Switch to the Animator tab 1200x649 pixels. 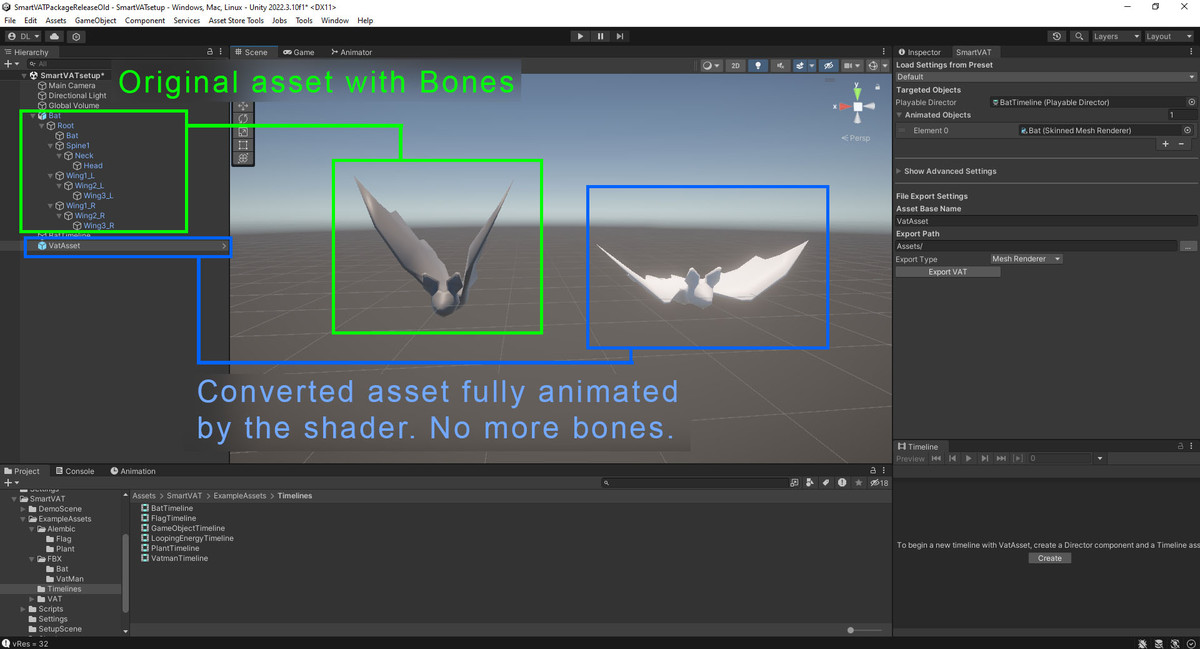pyautogui.click(x=351, y=52)
